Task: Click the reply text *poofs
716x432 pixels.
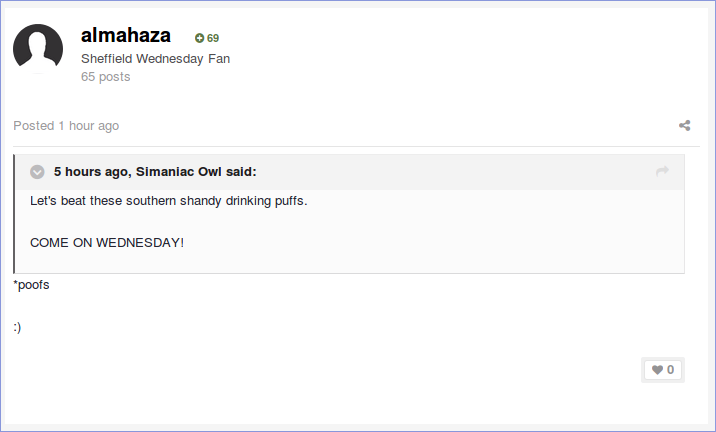Action: [x=32, y=285]
